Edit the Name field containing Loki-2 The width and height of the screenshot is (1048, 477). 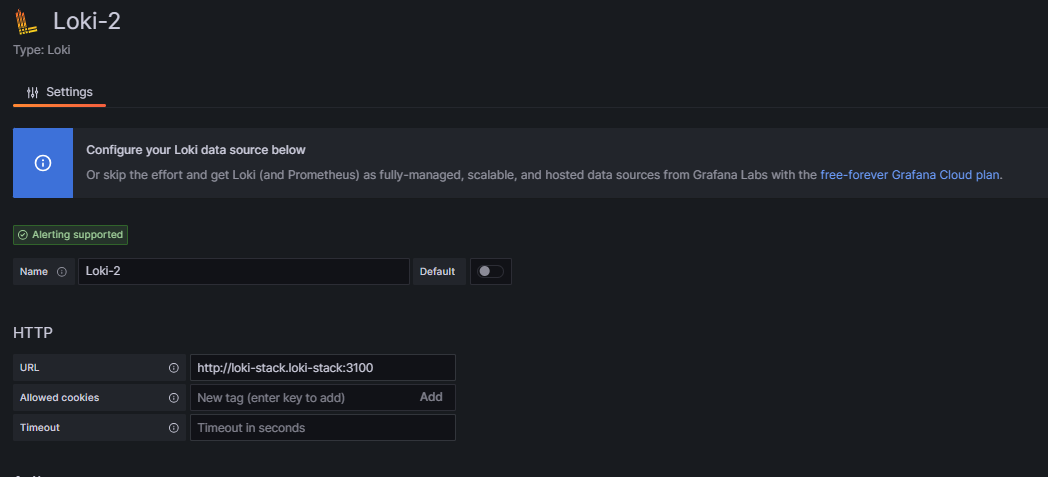pyautogui.click(x=244, y=272)
